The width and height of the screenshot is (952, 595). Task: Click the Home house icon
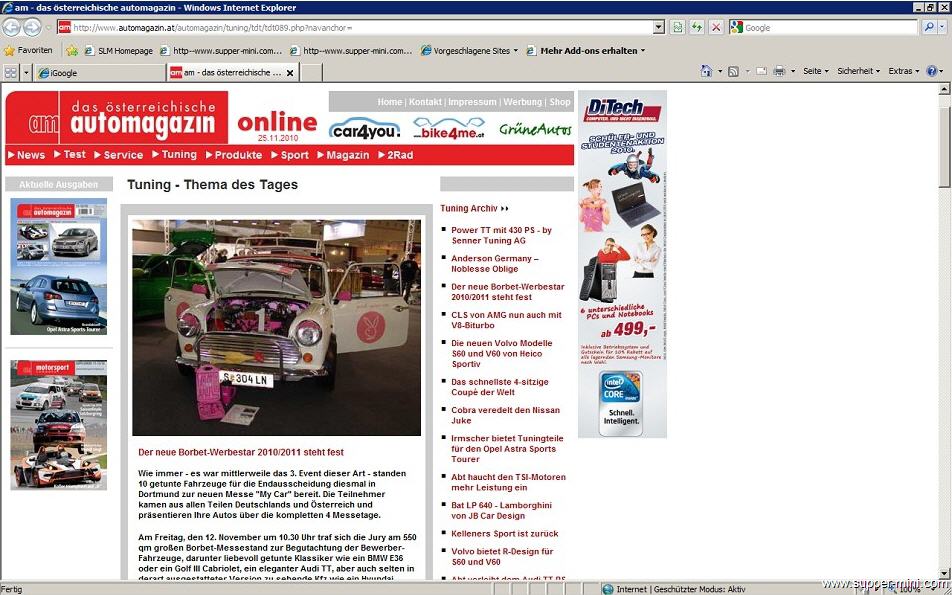click(706, 72)
